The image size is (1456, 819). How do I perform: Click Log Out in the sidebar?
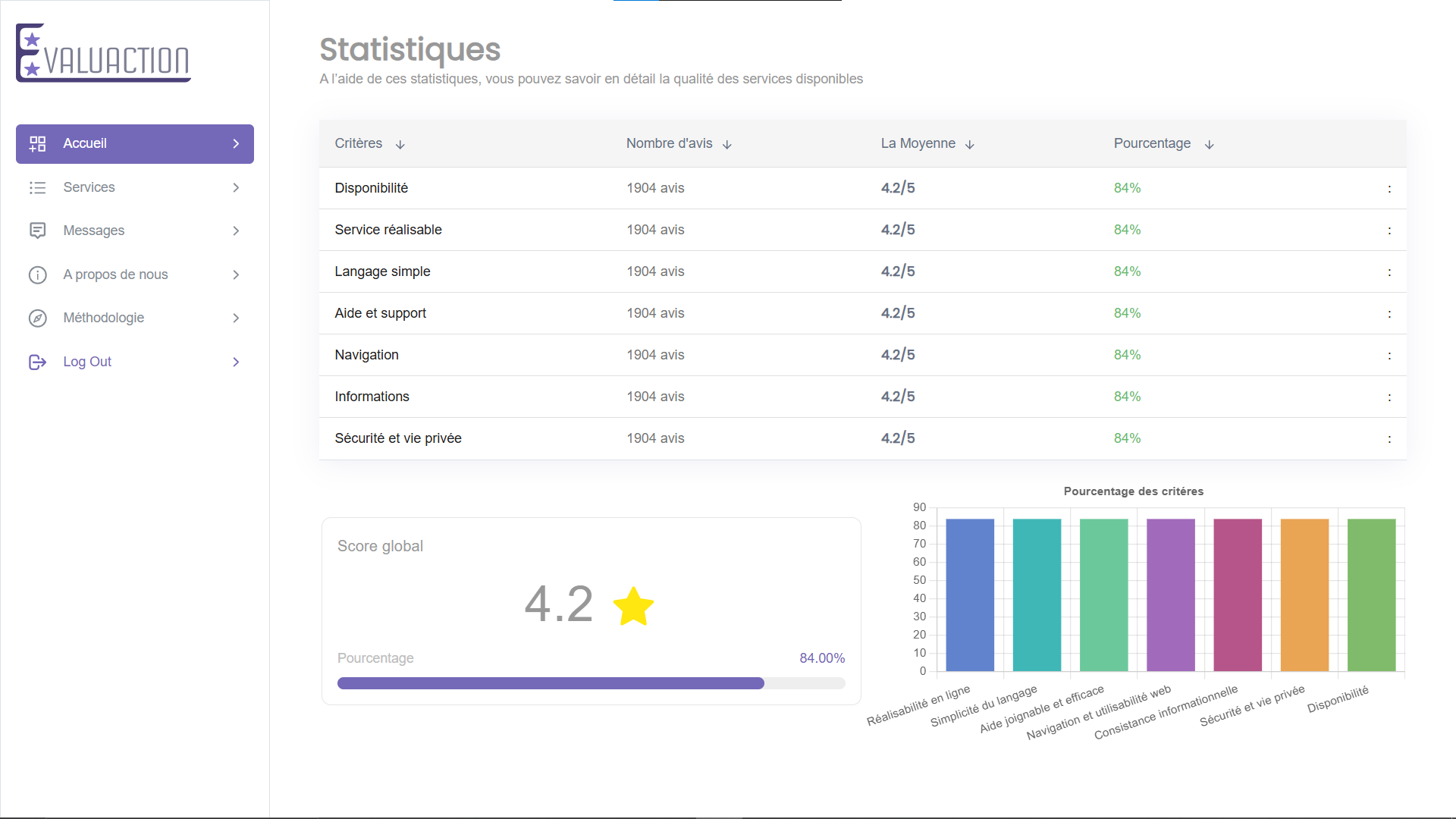pos(86,362)
